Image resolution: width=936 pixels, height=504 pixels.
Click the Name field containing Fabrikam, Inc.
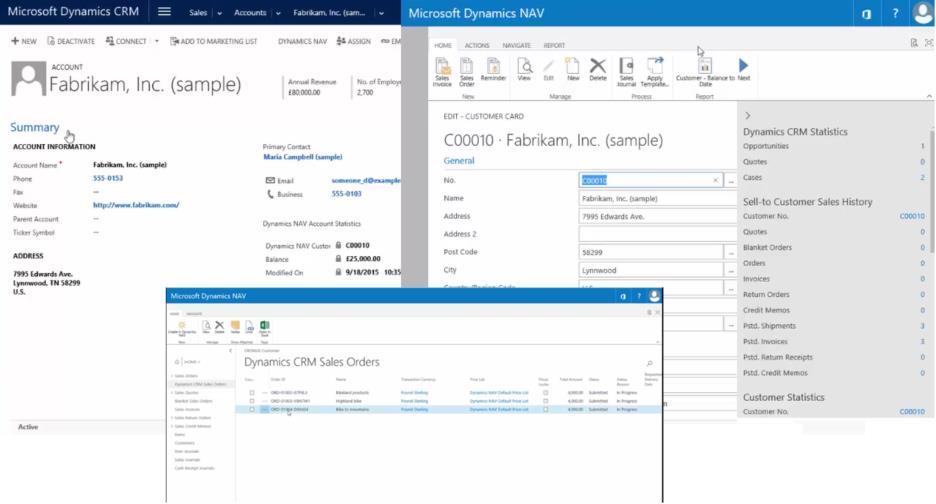657,198
